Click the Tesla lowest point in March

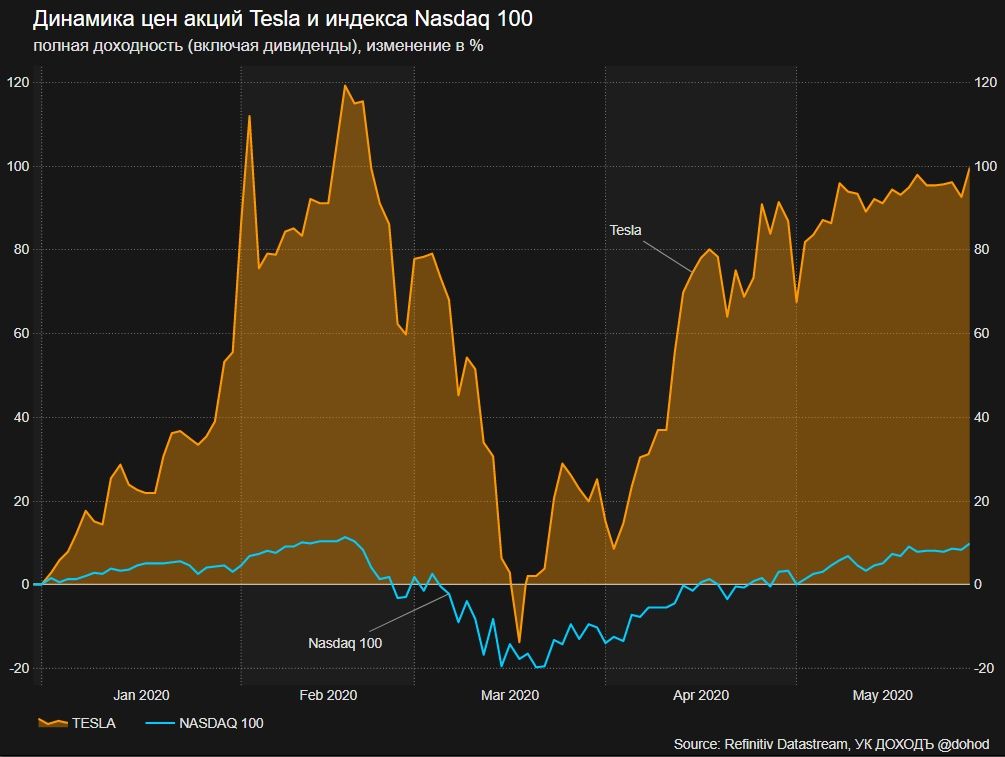tap(519, 642)
